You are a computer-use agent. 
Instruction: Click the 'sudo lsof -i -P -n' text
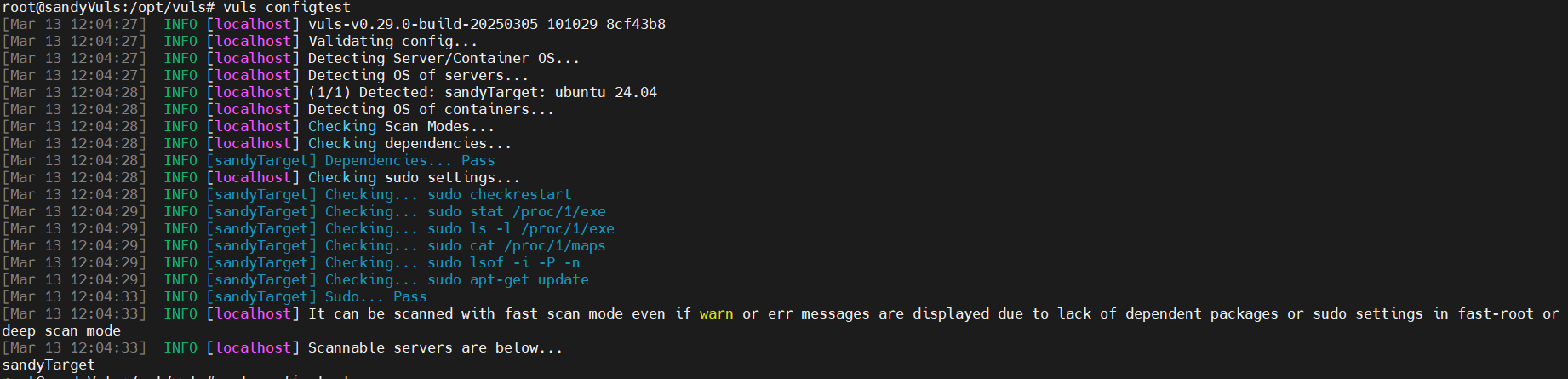click(x=503, y=263)
